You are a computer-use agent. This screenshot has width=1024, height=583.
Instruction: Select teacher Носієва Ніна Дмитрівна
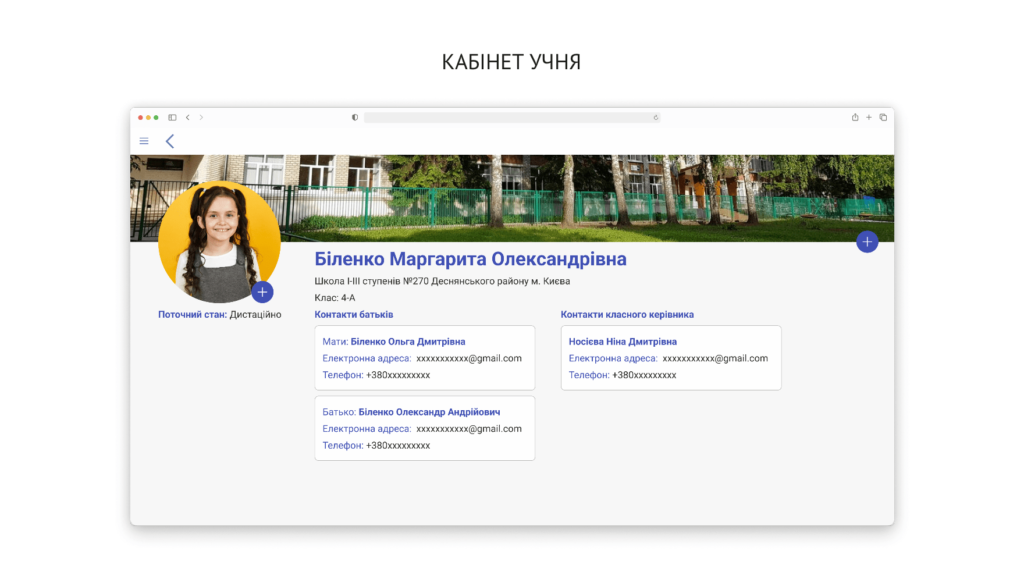click(x=622, y=341)
